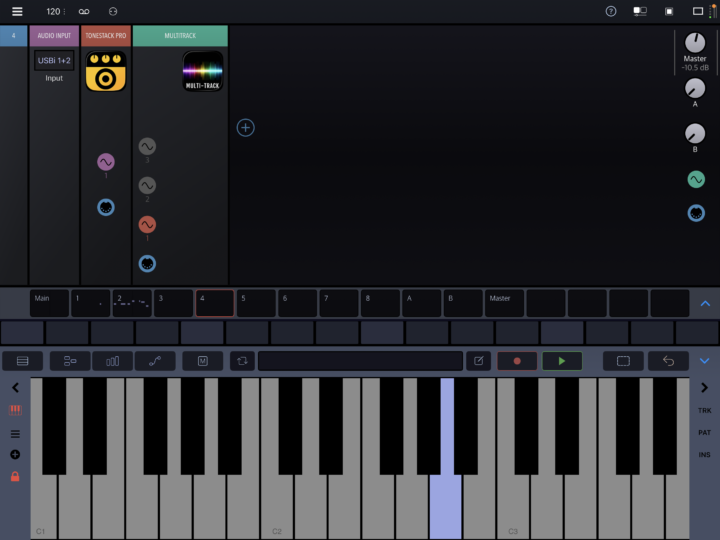Screen dimensions: 720x540
Task: Open the sequencer list view icon
Action: pos(22,361)
